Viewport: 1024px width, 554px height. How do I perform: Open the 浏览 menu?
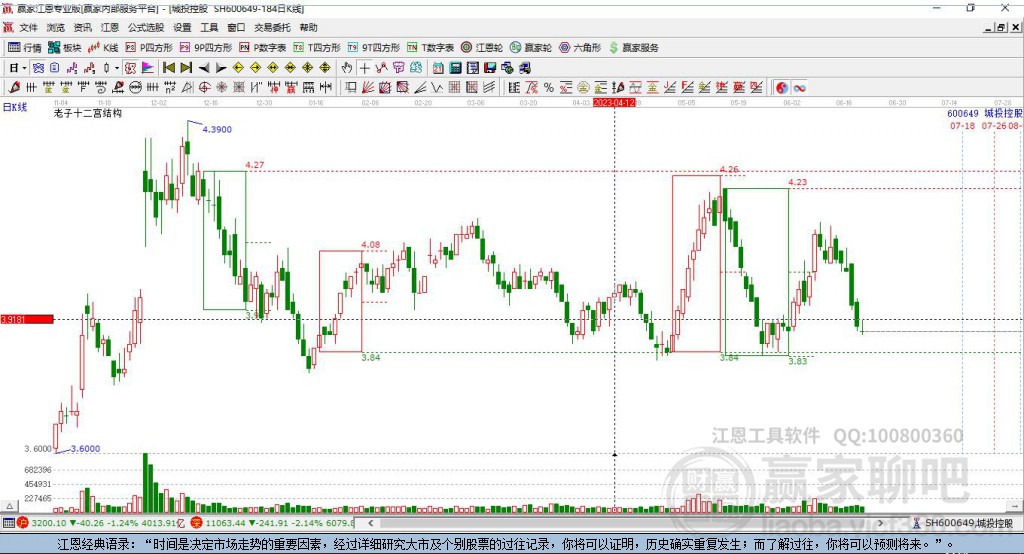(x=56, y=27)
